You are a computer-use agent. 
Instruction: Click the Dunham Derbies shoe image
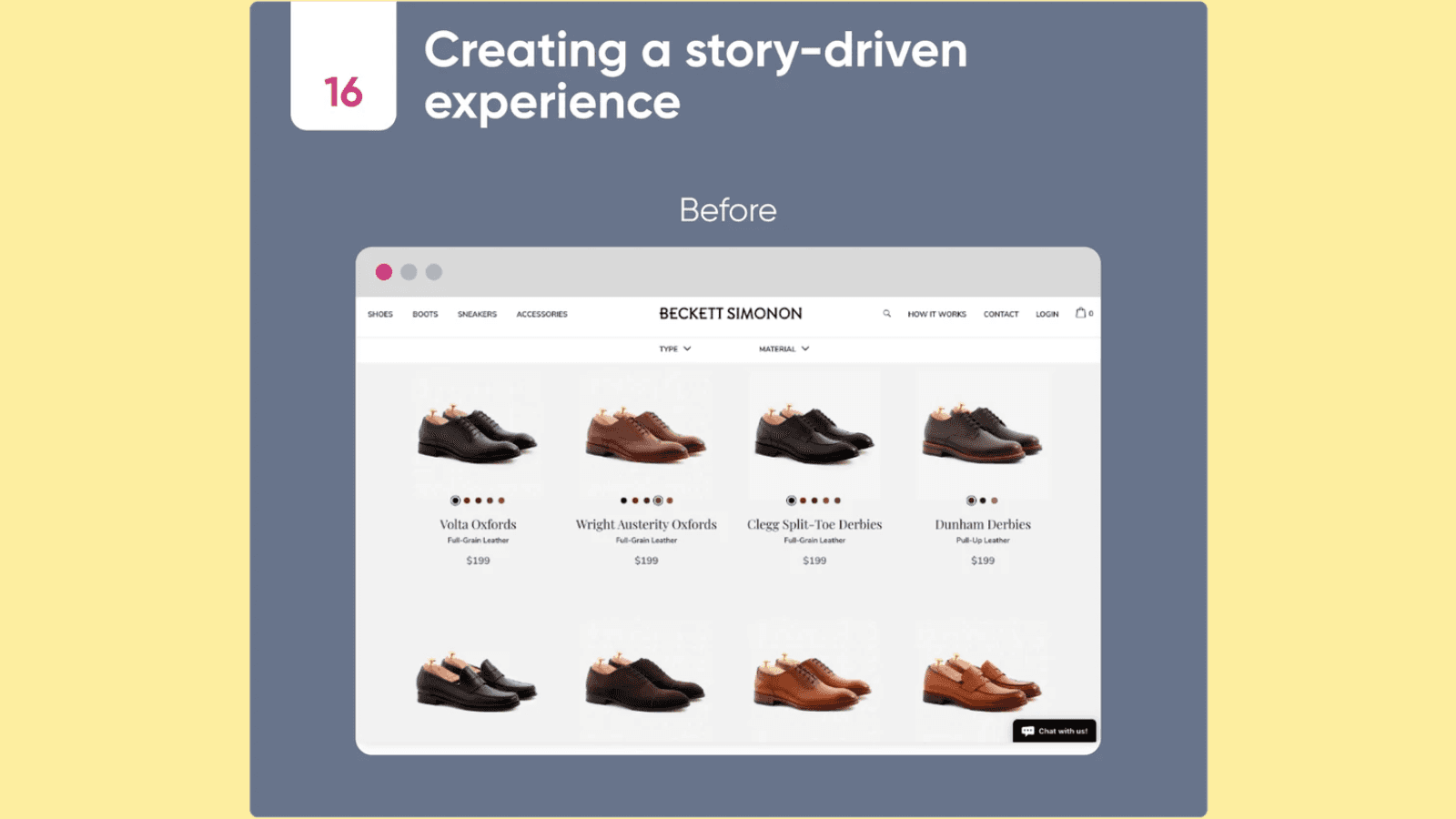coord(983,434)
